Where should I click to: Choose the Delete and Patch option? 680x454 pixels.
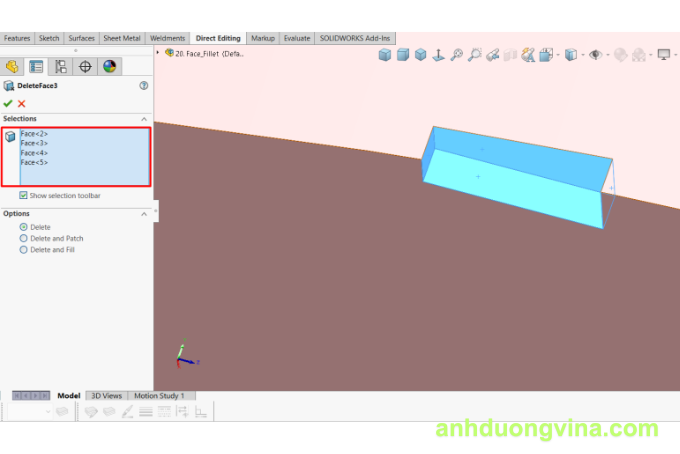point(24,238)
